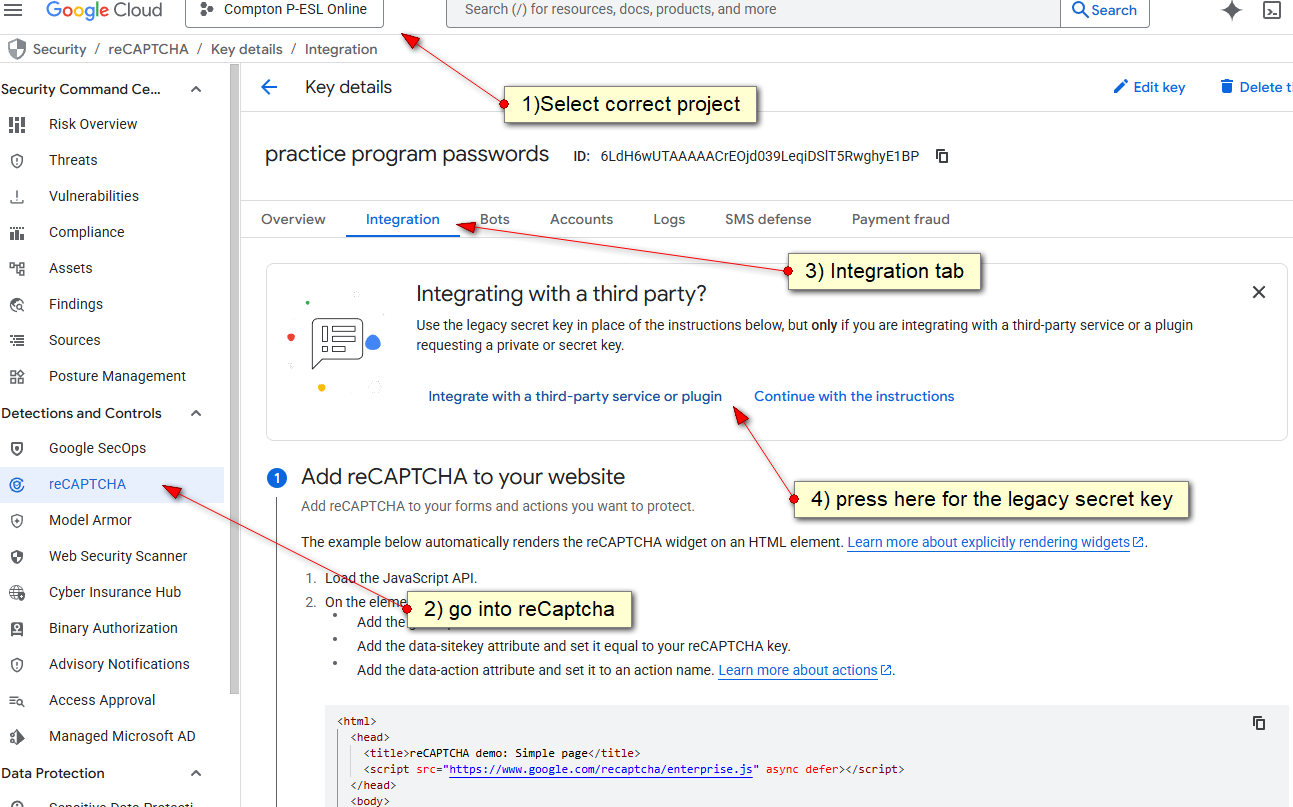Open the Compton P-ESL Online project picker
Viewport: 1293px width, 807px height.
point(284,10)
